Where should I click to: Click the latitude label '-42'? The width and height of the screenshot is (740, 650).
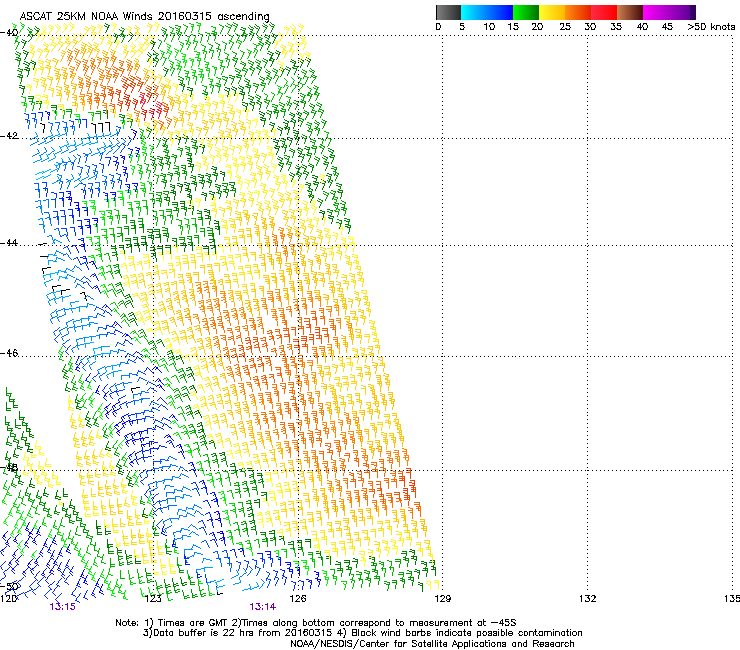pos(9,136)
